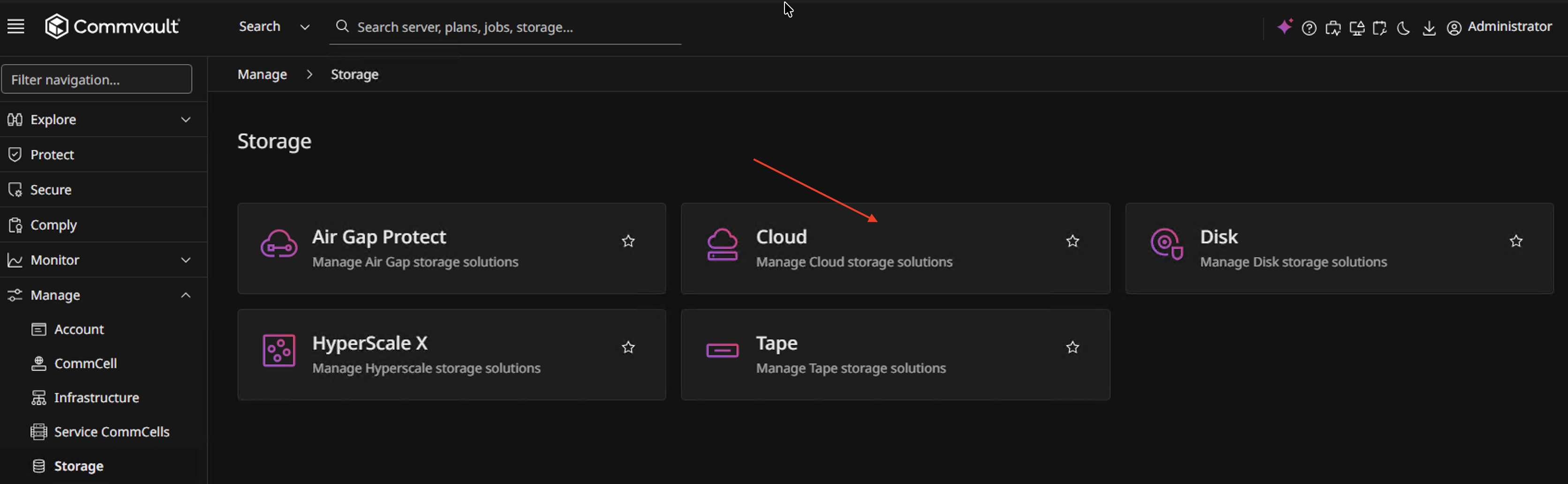Toggle dark mode with the moon icon
This screenshot has width=1568, height=484.
[x=1404, y=28]
